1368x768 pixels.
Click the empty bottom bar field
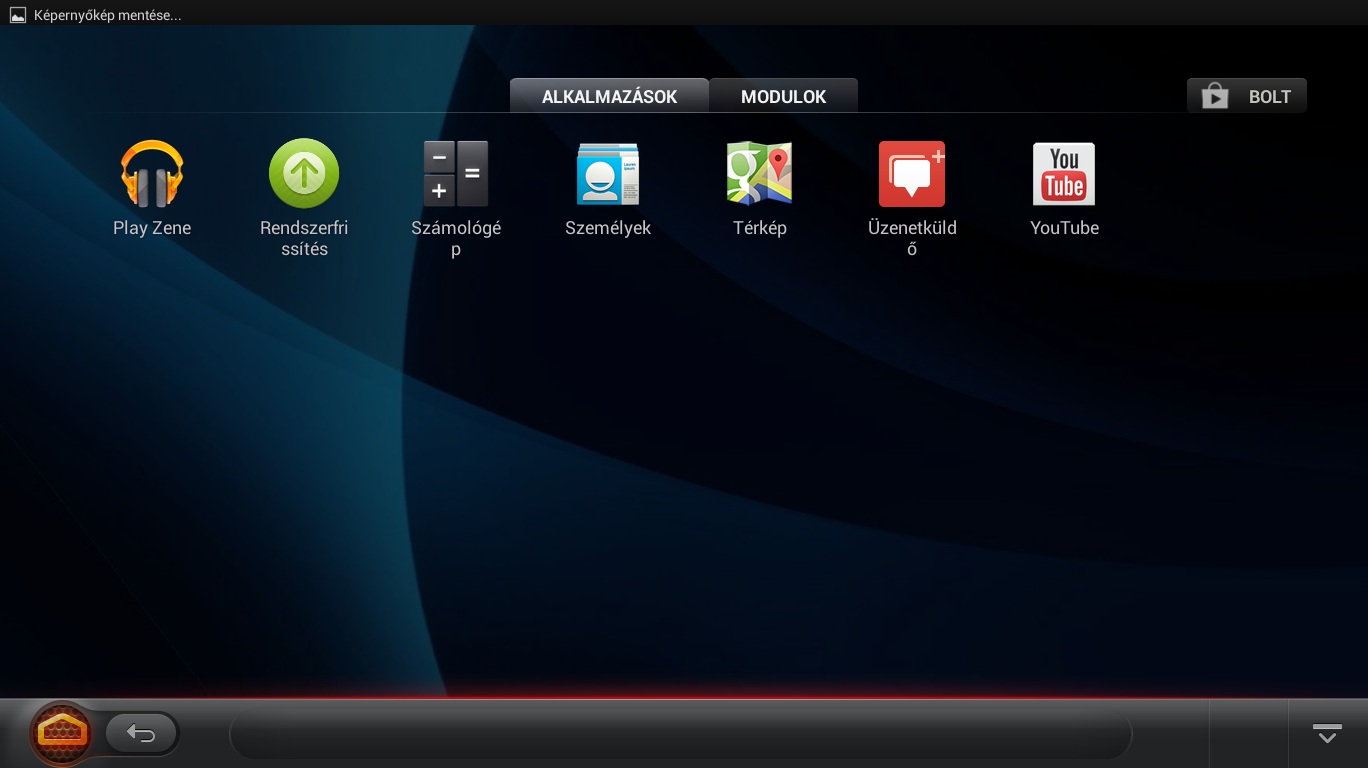681,734
